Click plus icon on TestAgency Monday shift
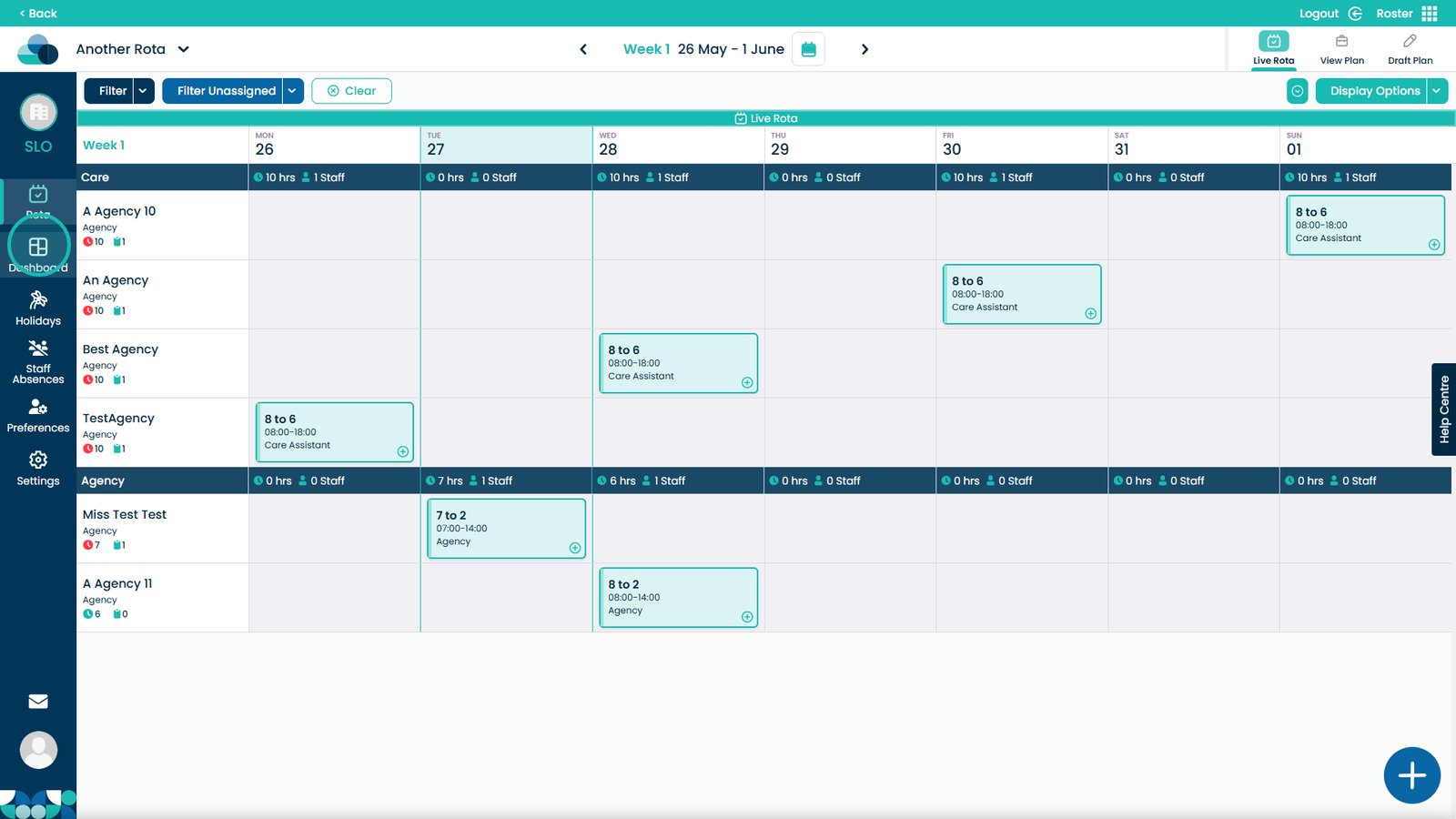The height and width of the screenshot is (819, 1456). click(x=403, y=452)
